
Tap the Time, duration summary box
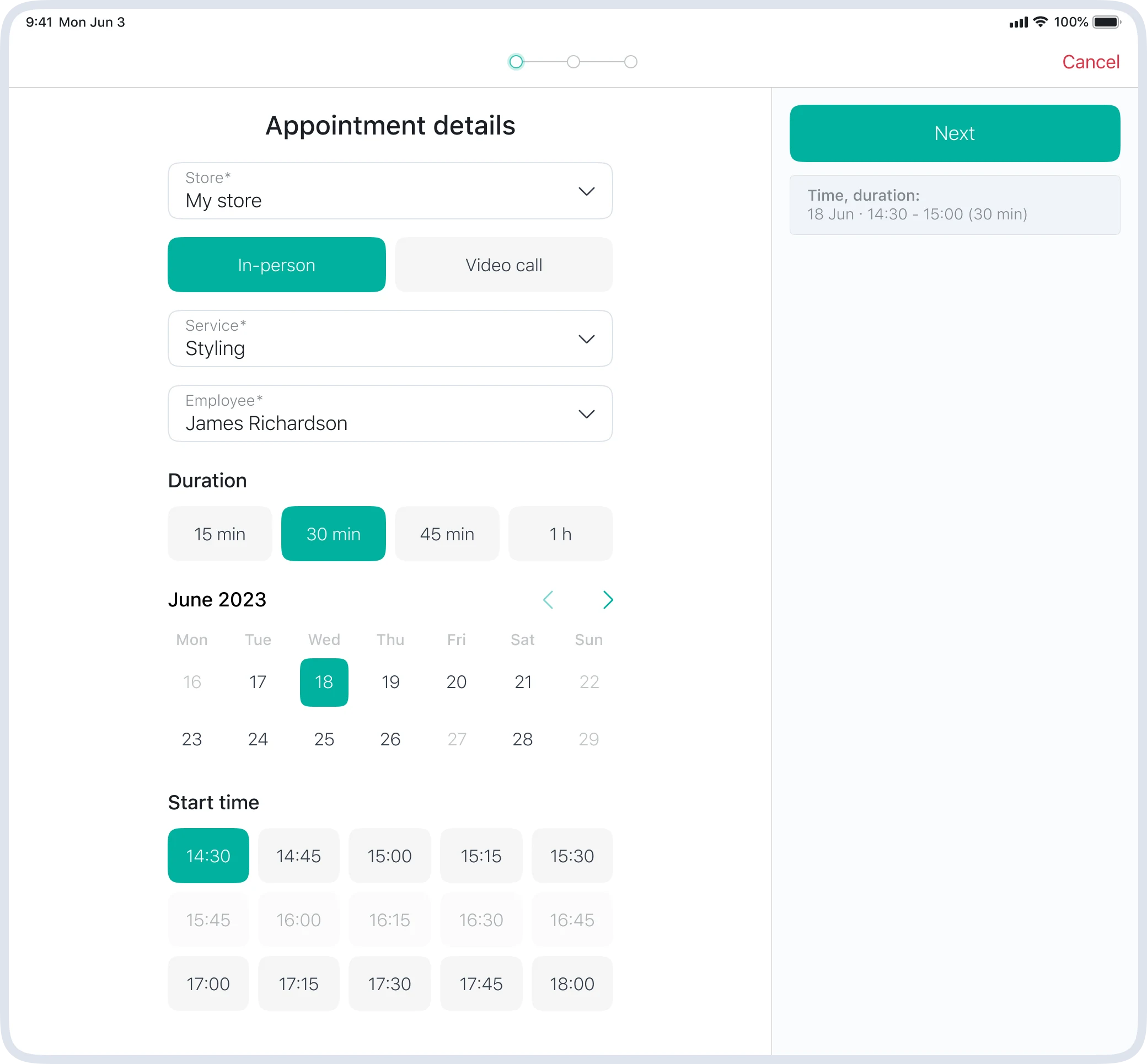955,205
